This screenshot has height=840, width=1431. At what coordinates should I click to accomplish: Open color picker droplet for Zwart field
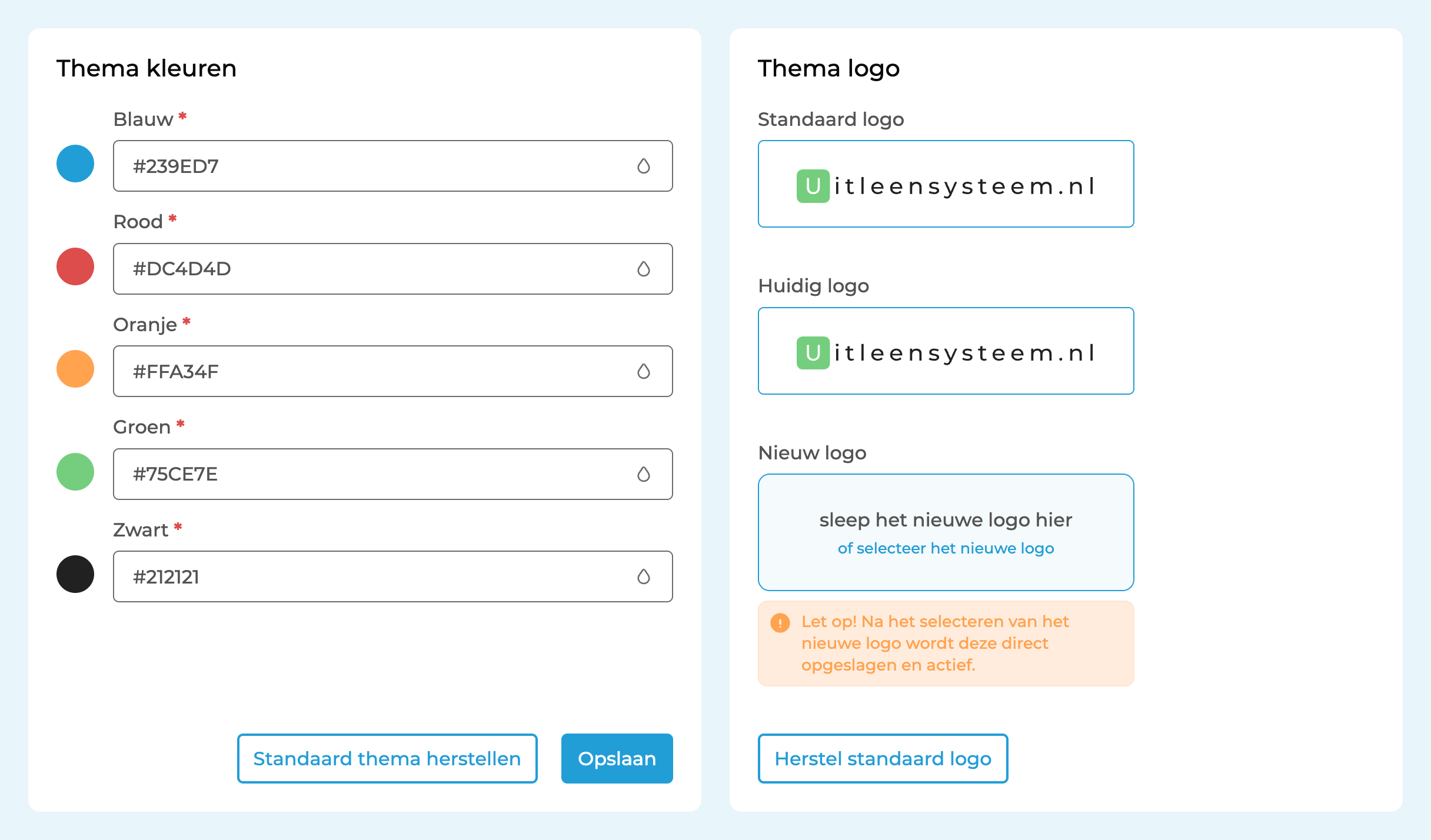point(644,576)
